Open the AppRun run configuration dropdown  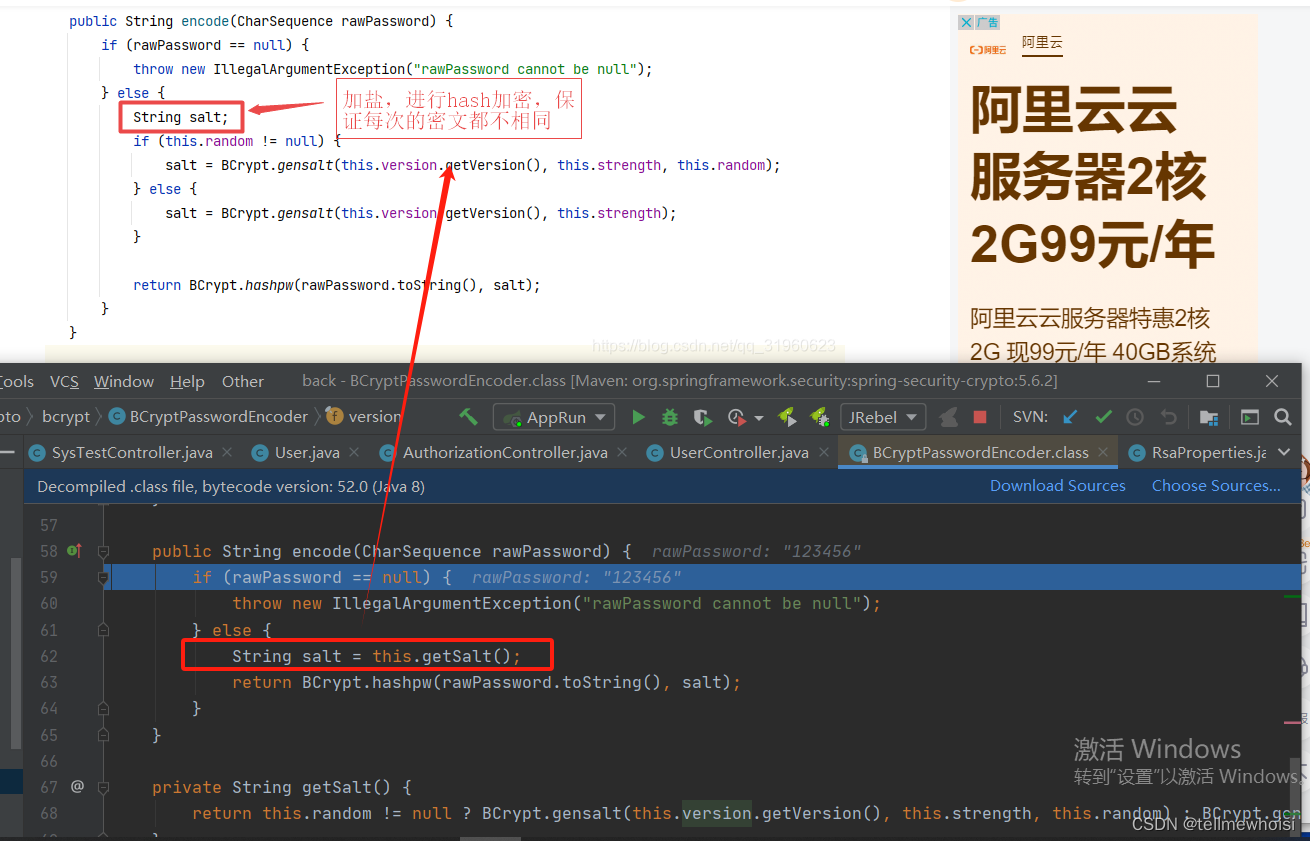tap(554, 417)
